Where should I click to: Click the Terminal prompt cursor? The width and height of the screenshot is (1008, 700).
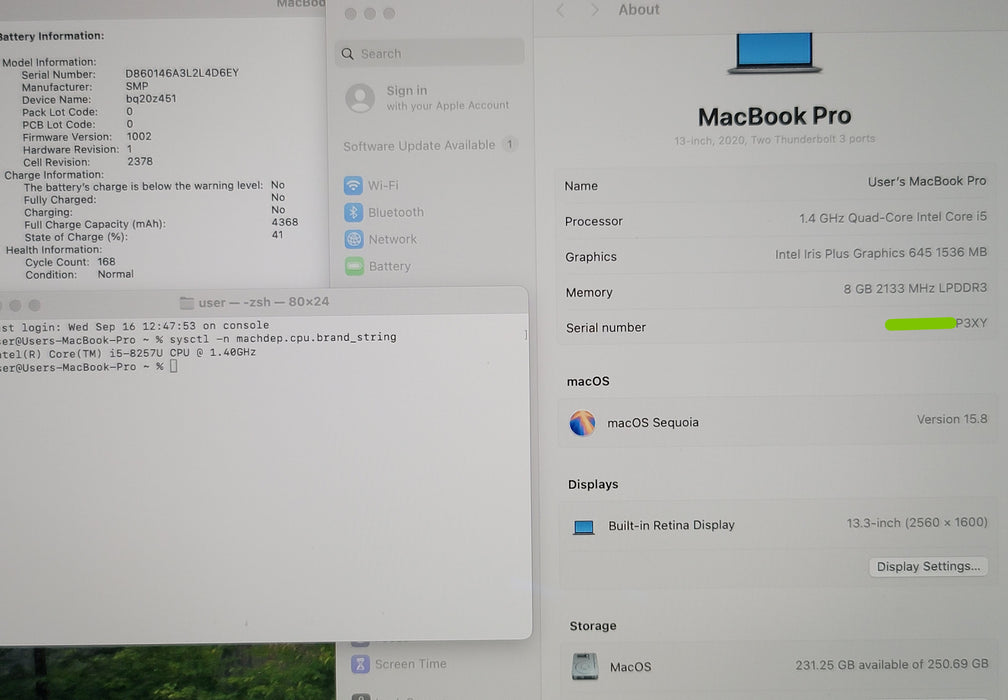click(x=174, y=366)
